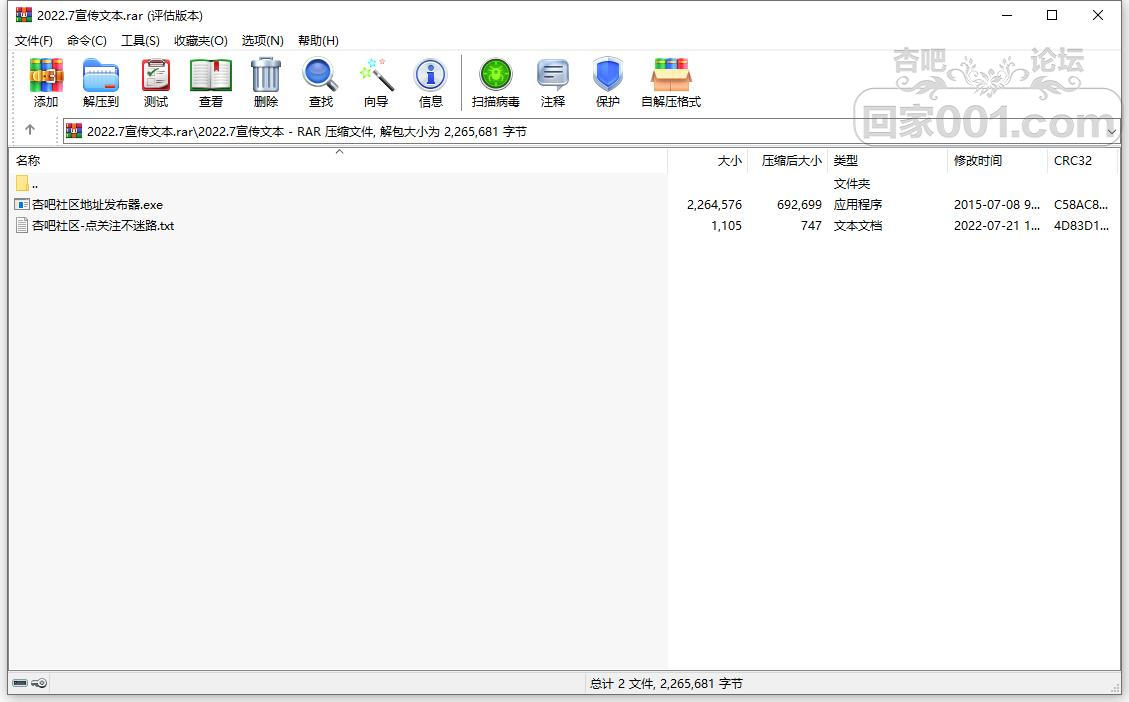Screen dimensions: 1129x702
Task: Select file name 杏吧社区-点关注不迷路.txt
Action: click(x=103, y=225)
